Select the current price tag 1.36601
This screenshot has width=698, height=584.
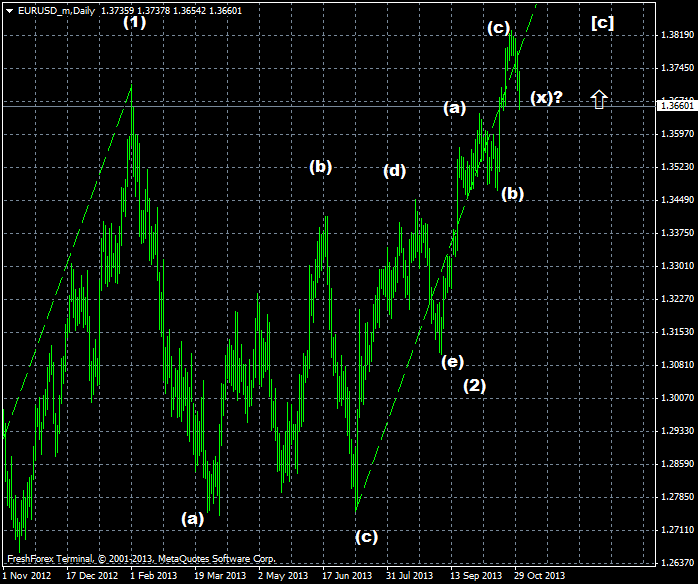(676, 104)
